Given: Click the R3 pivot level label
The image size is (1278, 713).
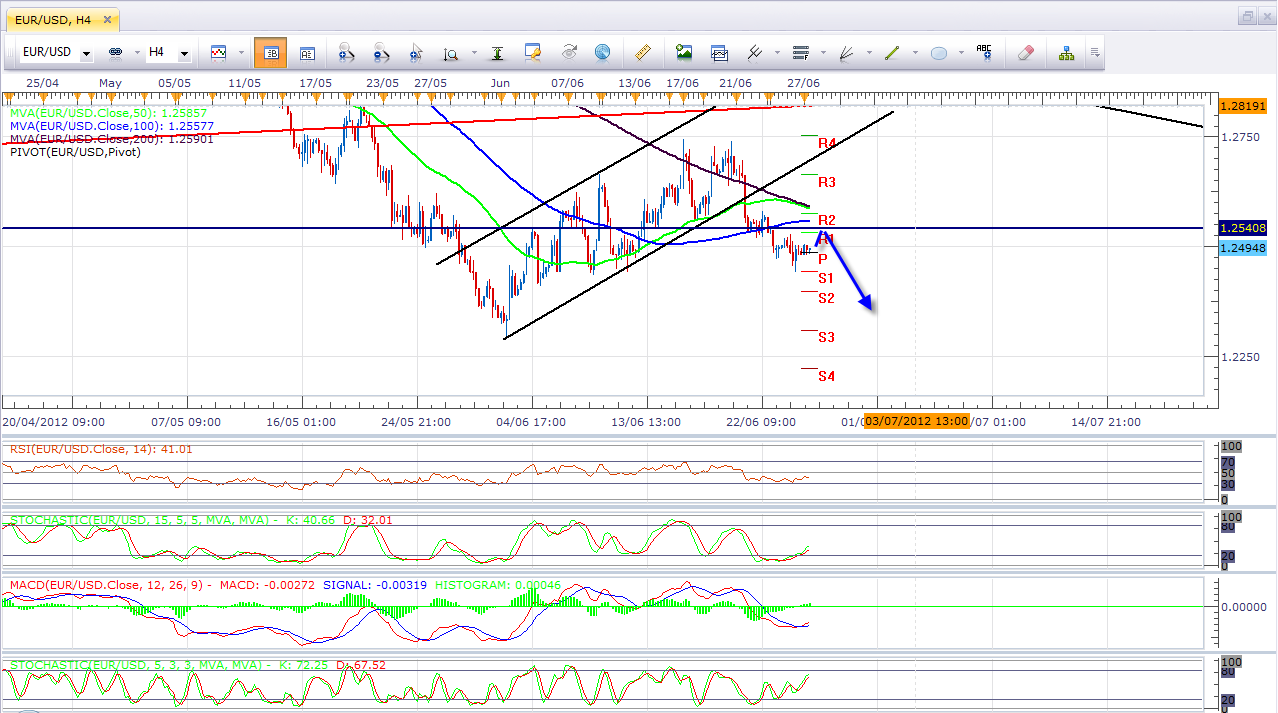Looking at the screenshot, I should pyautogui.click(x=827, y=182).
